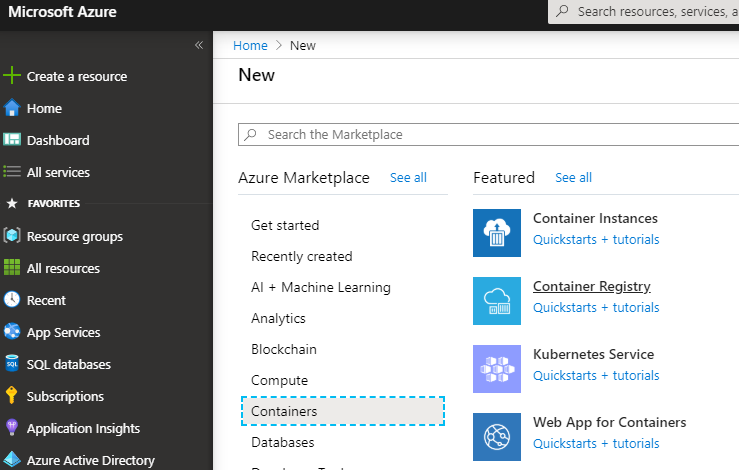Click the magnifier icon in Marketplace search
The width and height of the screenshot is (739, 470).
click(250, 134)
